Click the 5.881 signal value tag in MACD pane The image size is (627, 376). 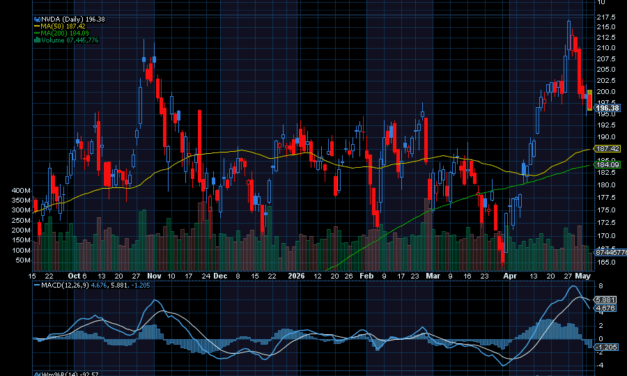point(606,300)
